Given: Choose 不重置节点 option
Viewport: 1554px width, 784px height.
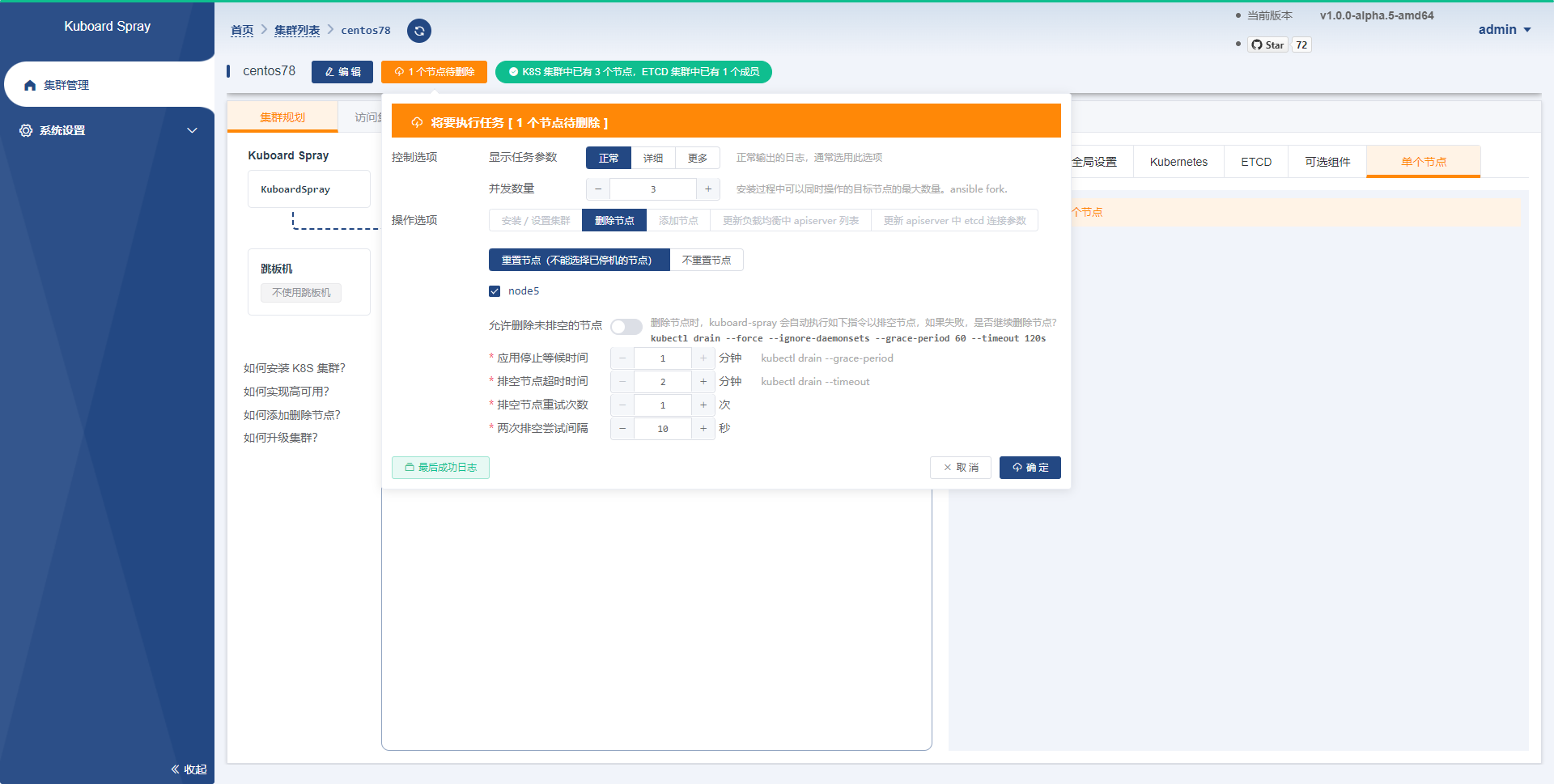Looking at the screenshot, I should coord(707,260).
